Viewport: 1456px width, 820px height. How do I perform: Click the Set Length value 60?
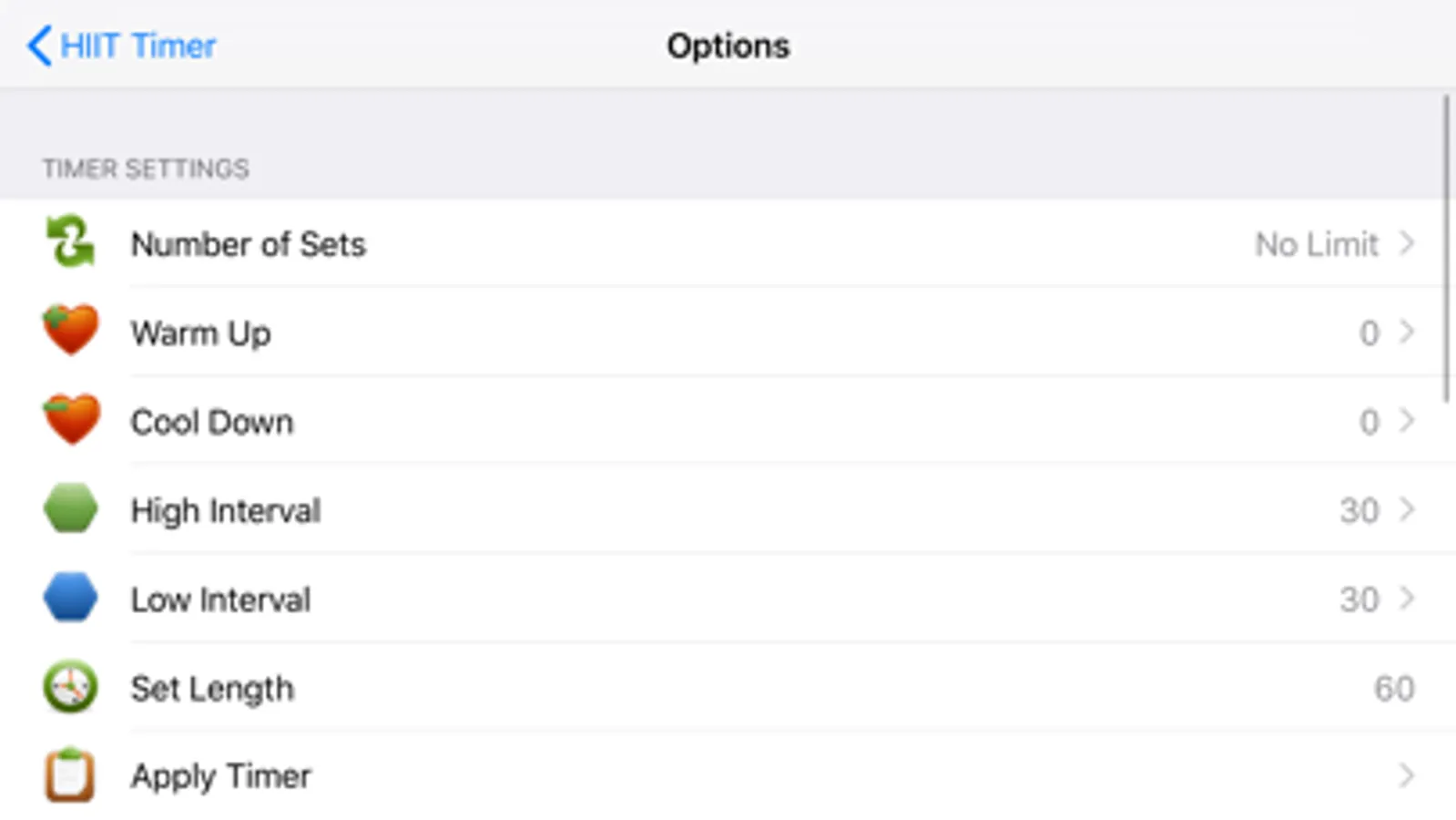[x=1393, y=689]
